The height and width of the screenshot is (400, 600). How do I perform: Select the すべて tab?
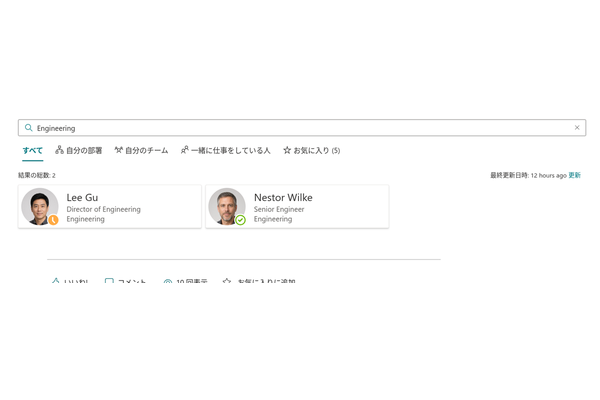point(33,150)
